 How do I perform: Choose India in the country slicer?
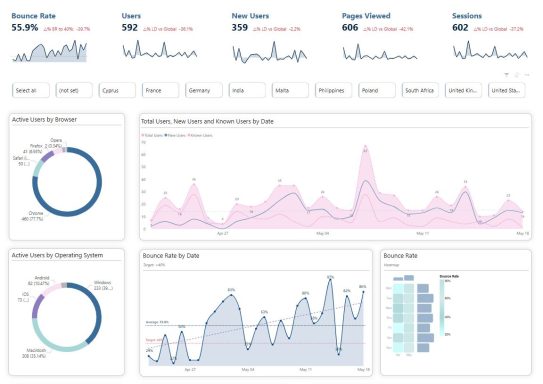(247, 90)
